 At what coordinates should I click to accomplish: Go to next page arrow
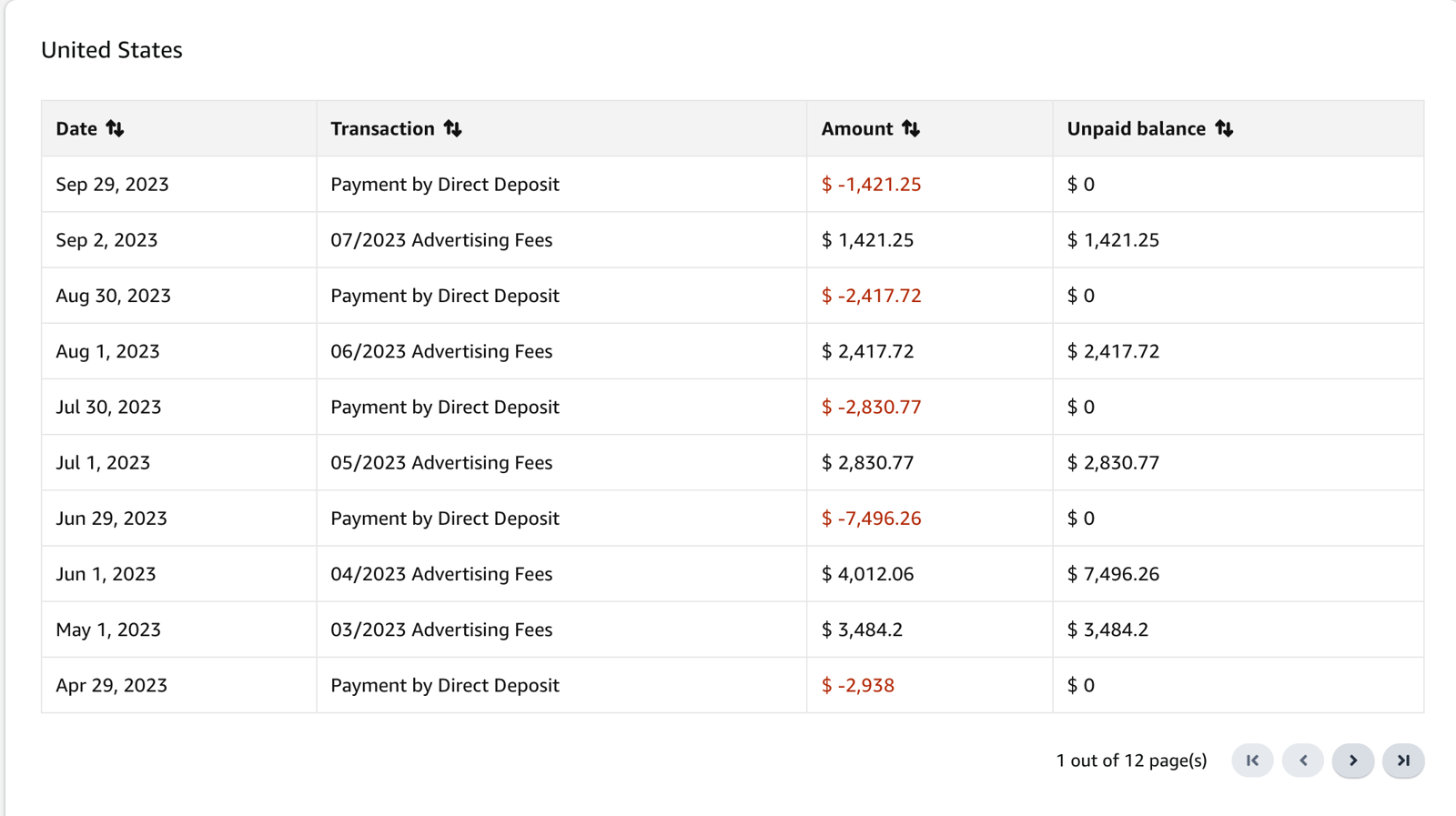tap(1353, 761)
